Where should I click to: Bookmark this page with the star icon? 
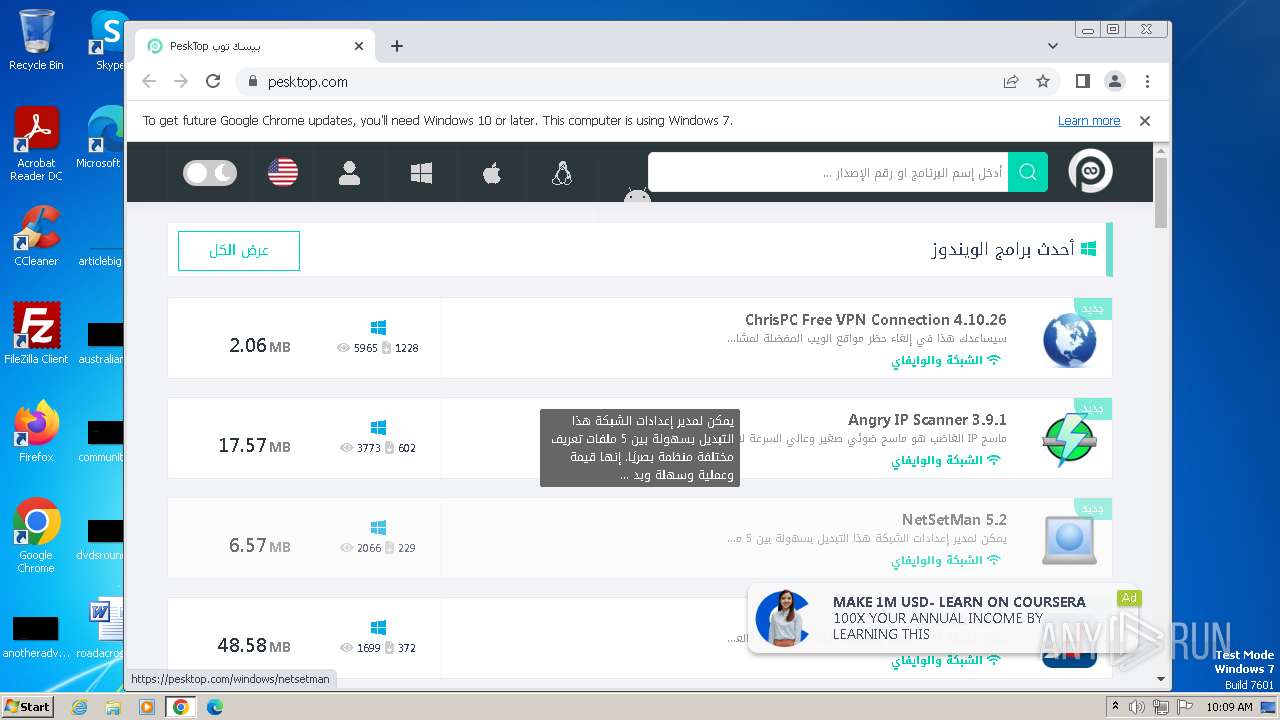pyautogui.click(x=1043, y=82)
